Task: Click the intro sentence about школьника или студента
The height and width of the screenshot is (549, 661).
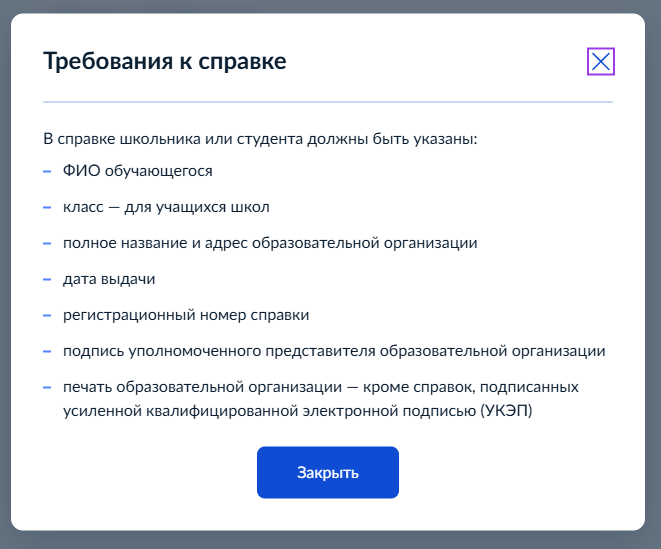Action: [261, 137]
